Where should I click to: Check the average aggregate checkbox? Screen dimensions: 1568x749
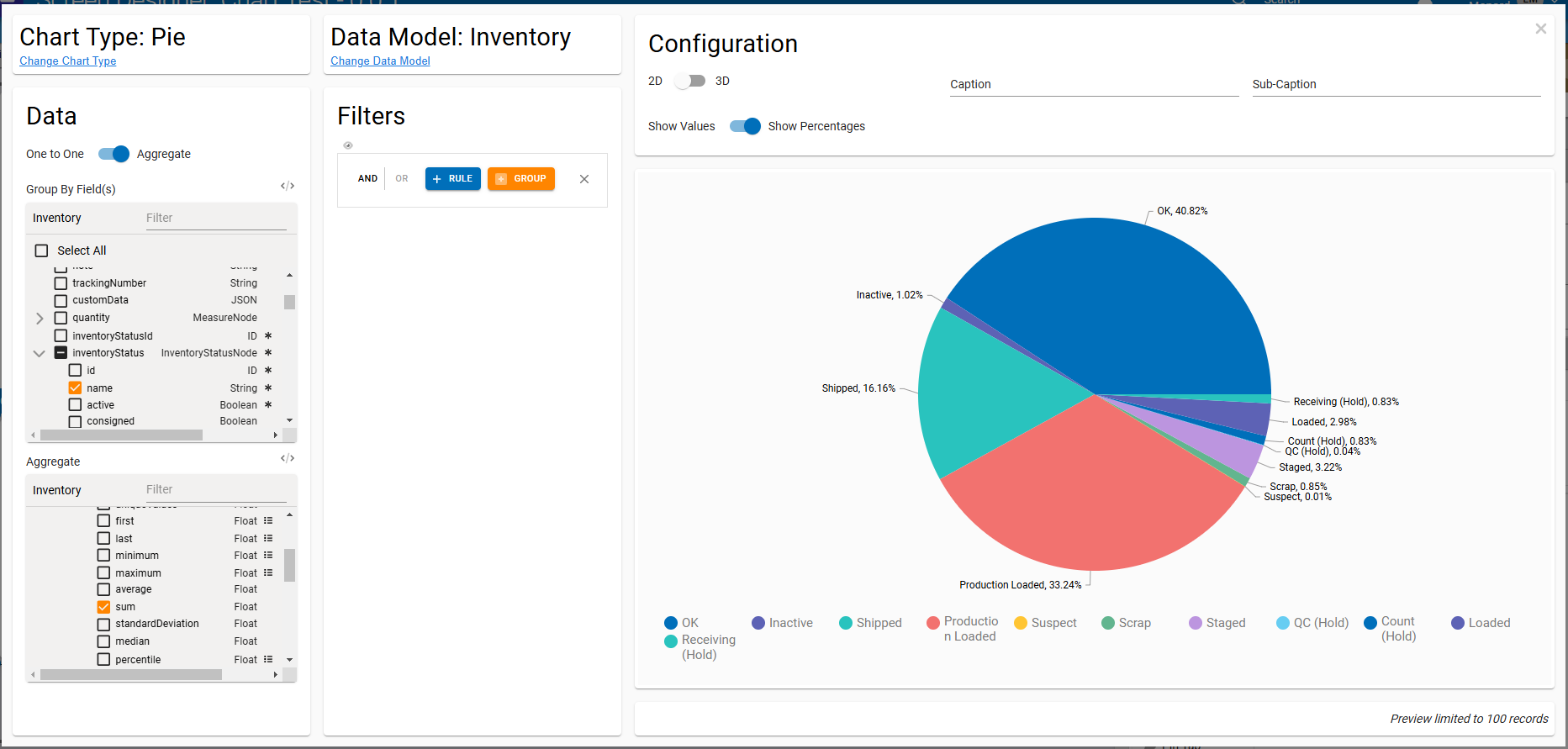pyautogui.click(x=103, y=589)
